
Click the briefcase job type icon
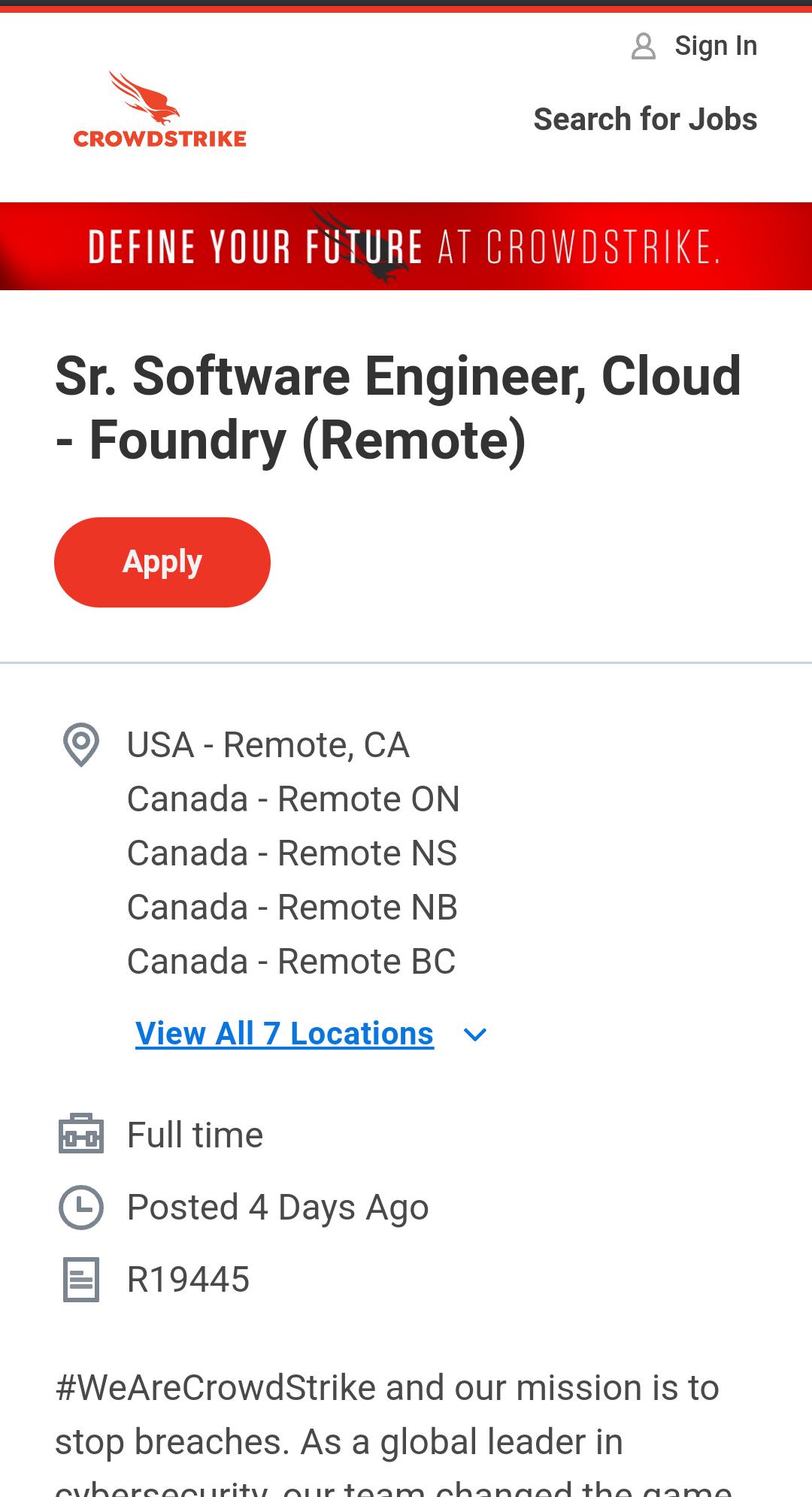click(x=80, y=1134)
